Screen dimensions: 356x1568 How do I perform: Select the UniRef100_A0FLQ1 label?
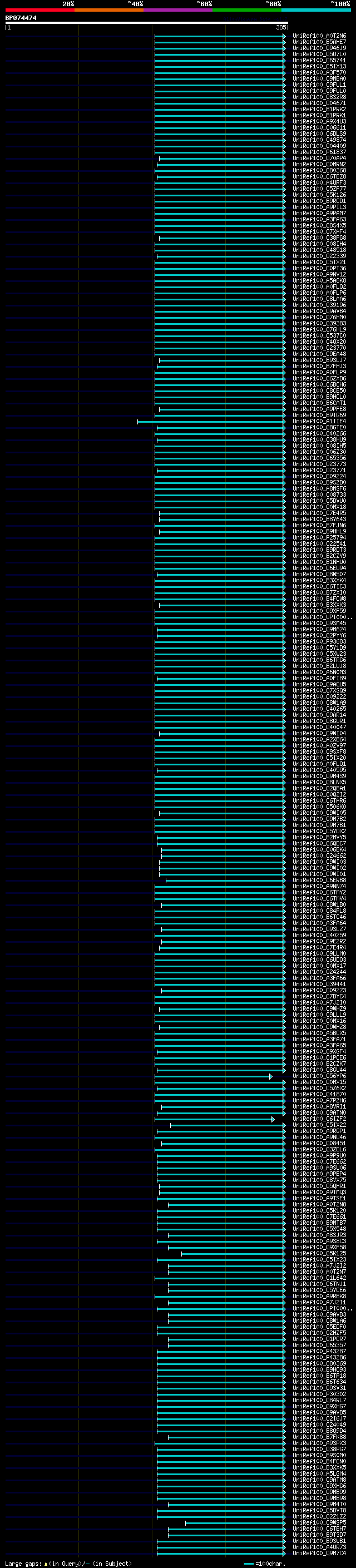(x=319, y=764)
